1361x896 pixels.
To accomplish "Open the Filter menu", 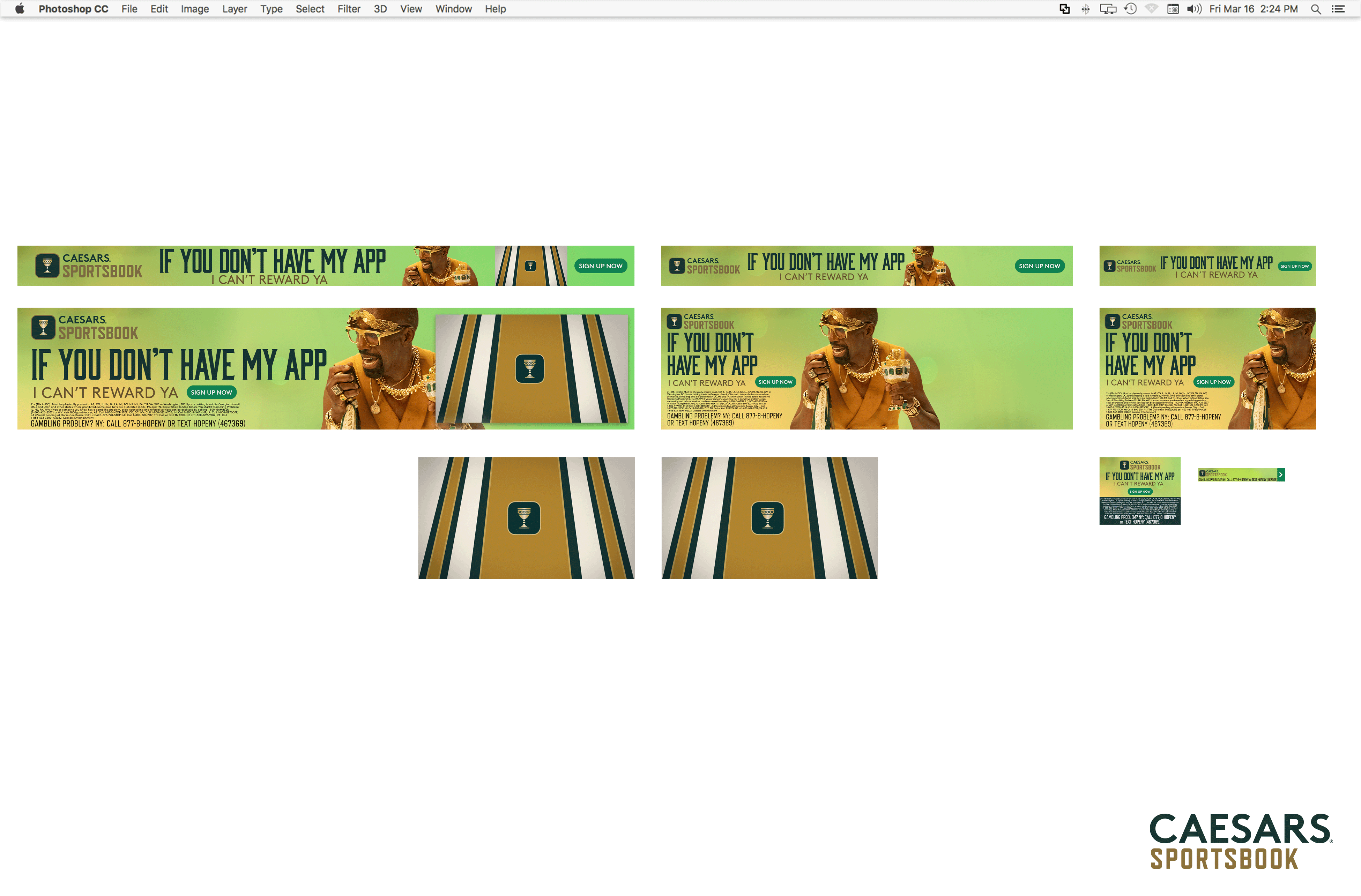I will click(x=349, y=9).
